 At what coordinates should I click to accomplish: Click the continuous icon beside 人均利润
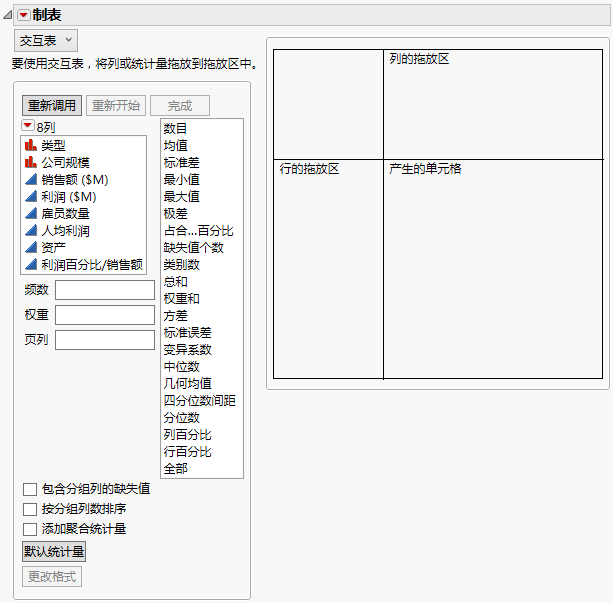[31, 230]
